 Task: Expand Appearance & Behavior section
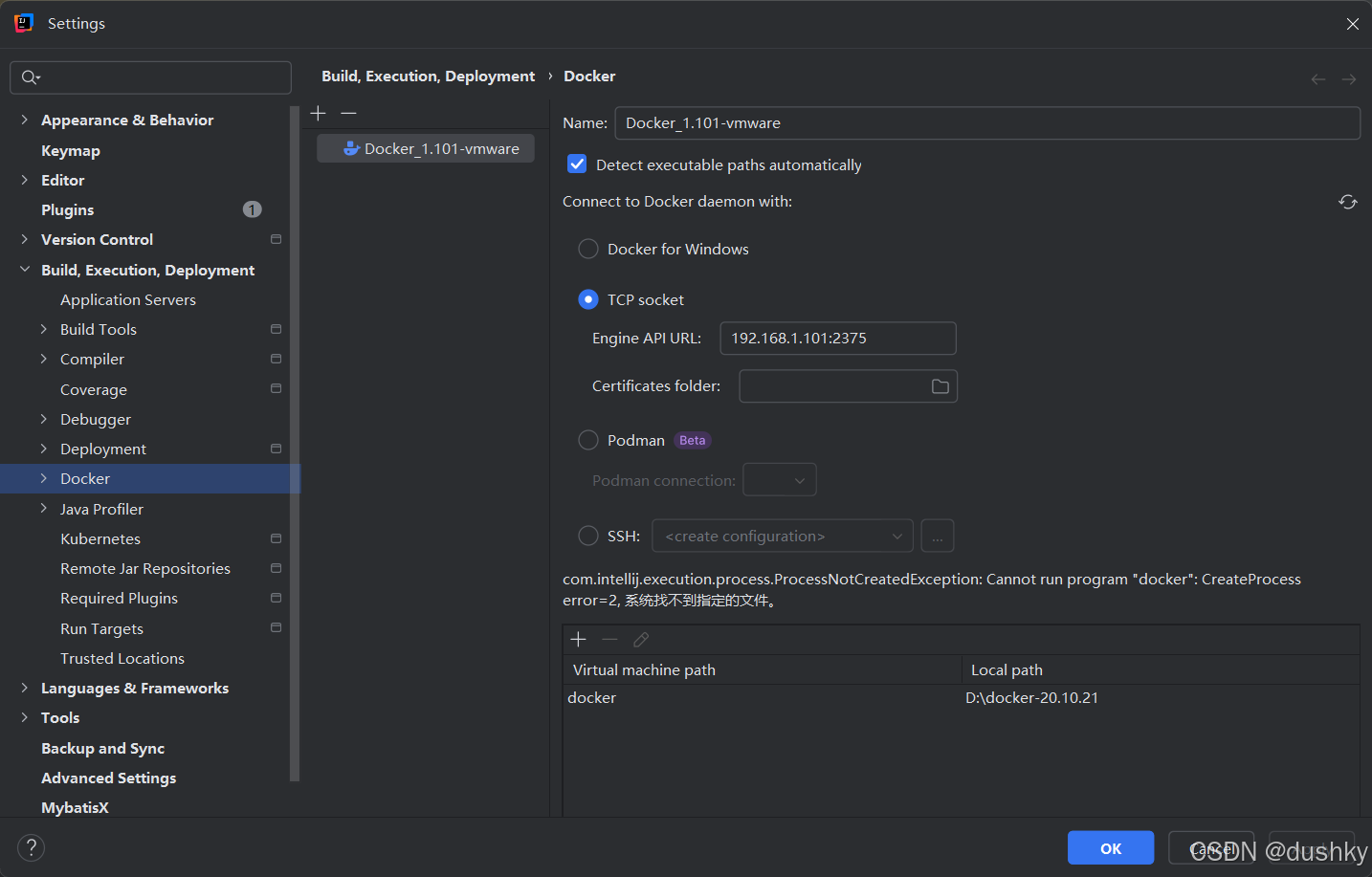(x=25, y=120)
